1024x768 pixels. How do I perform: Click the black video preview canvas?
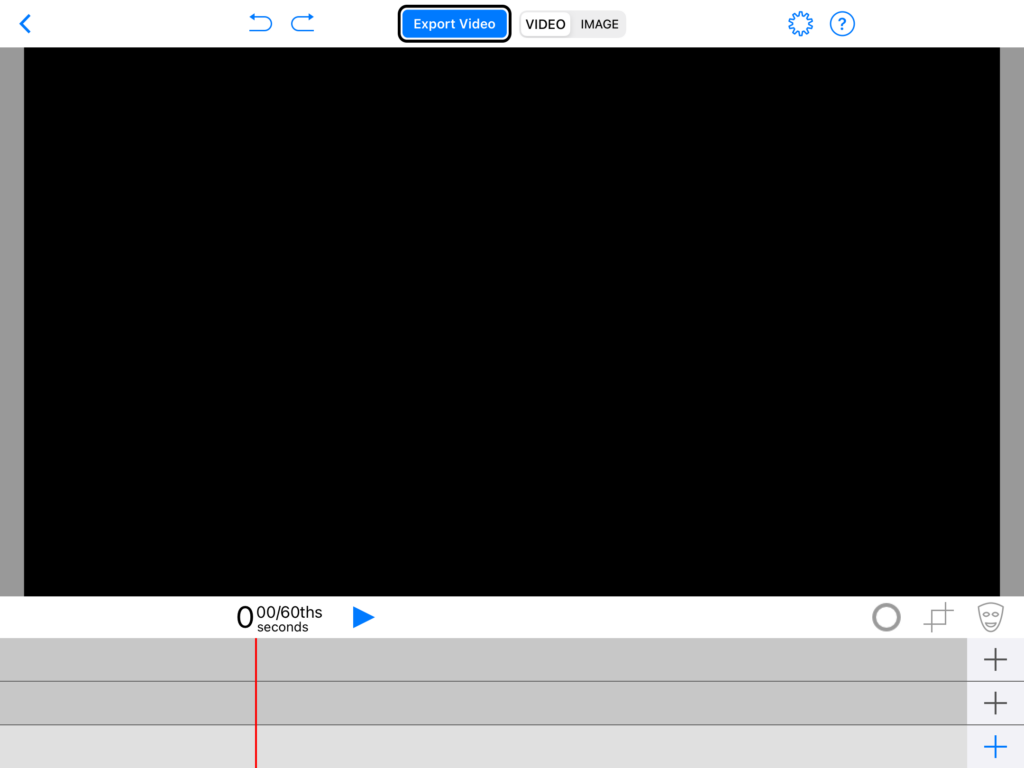(511, 321)
